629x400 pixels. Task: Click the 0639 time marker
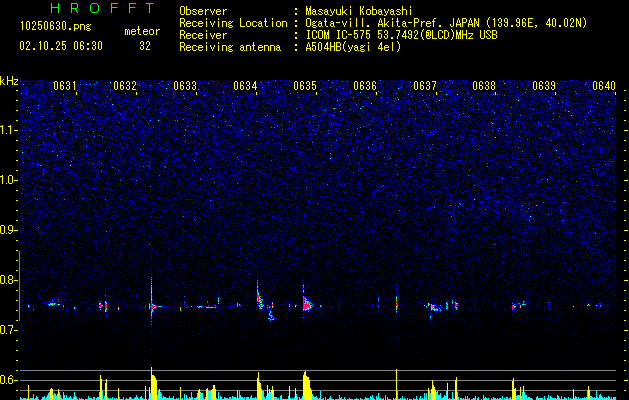[x=544, y=86]
